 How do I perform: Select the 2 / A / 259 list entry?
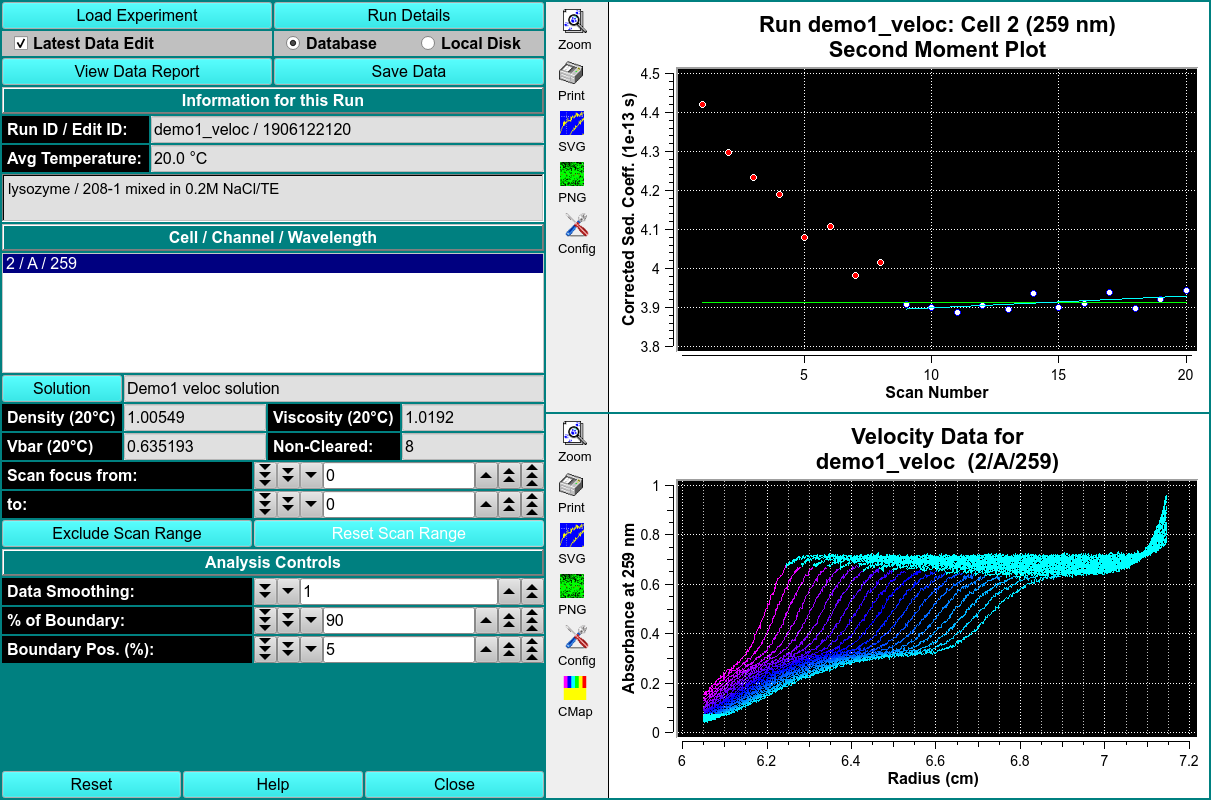coord(272,264)
